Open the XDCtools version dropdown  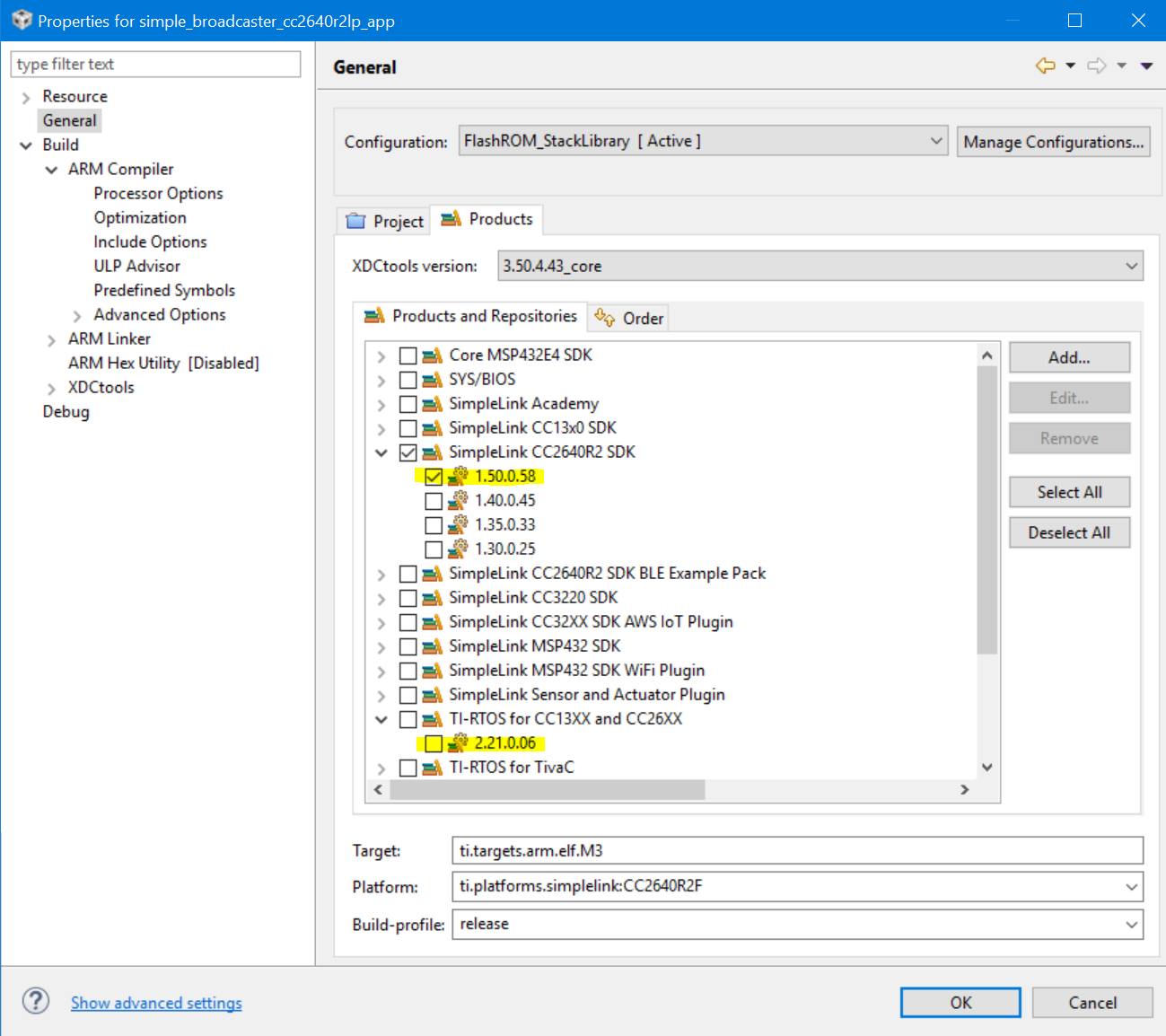(820, 266)
